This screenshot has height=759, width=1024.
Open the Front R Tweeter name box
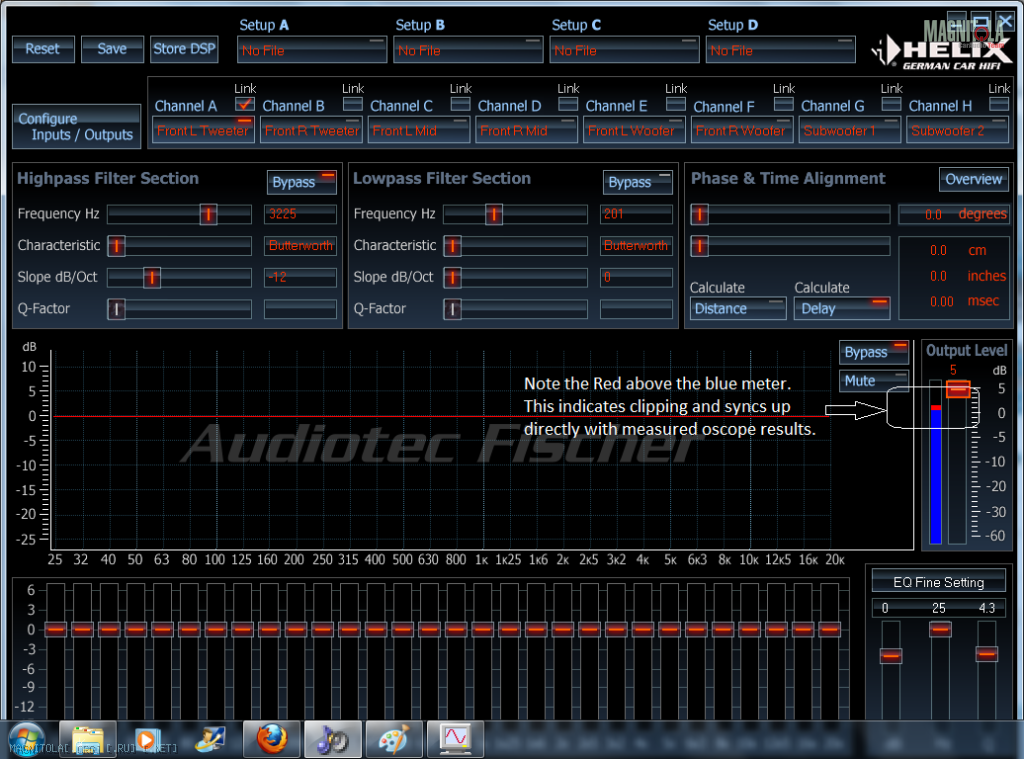click(312, 130)
